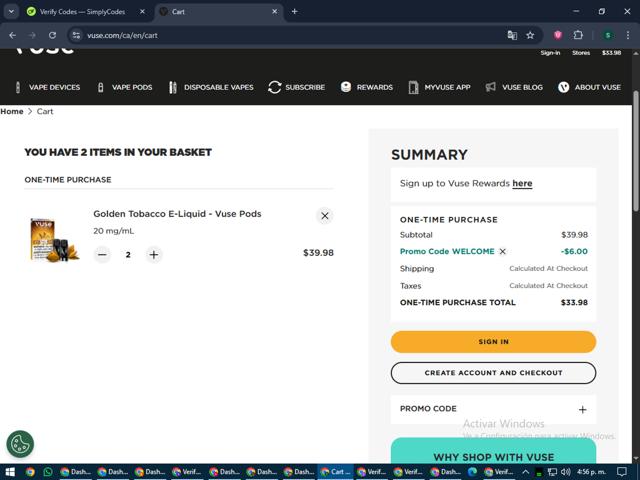Go to the Subscribe page
Viewport: 640px width, 480px height.
pyautogui.click(x=296, y=87)
